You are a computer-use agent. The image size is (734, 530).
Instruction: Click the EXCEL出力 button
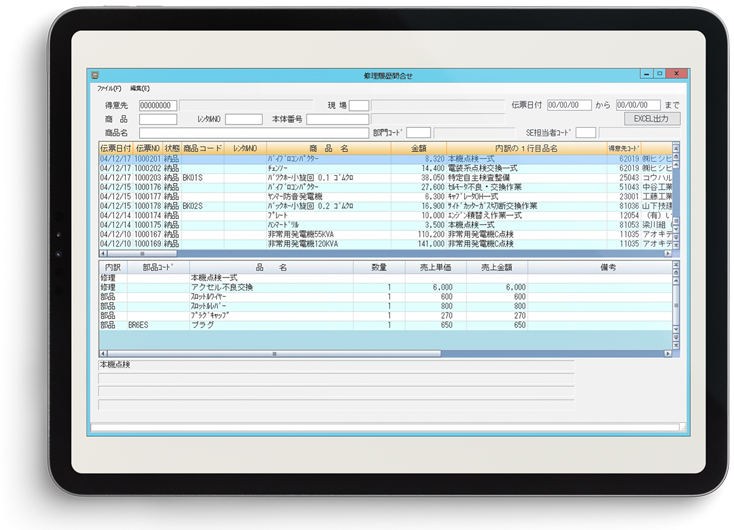(652, 119)
